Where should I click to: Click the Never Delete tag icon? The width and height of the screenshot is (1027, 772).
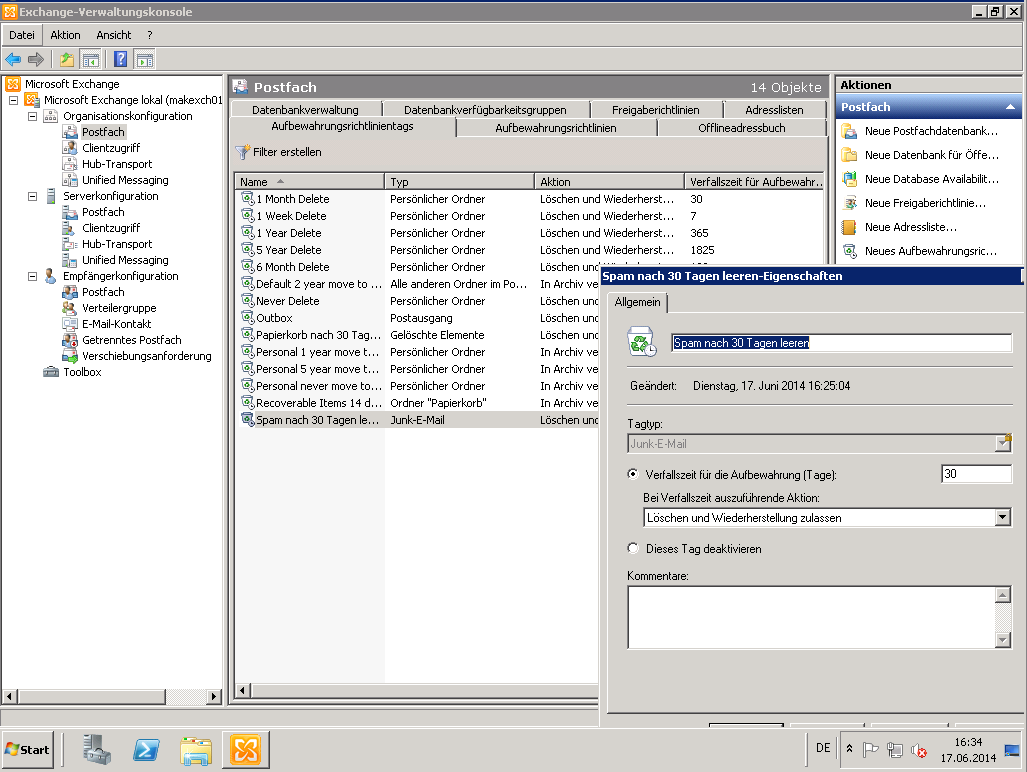248,301
